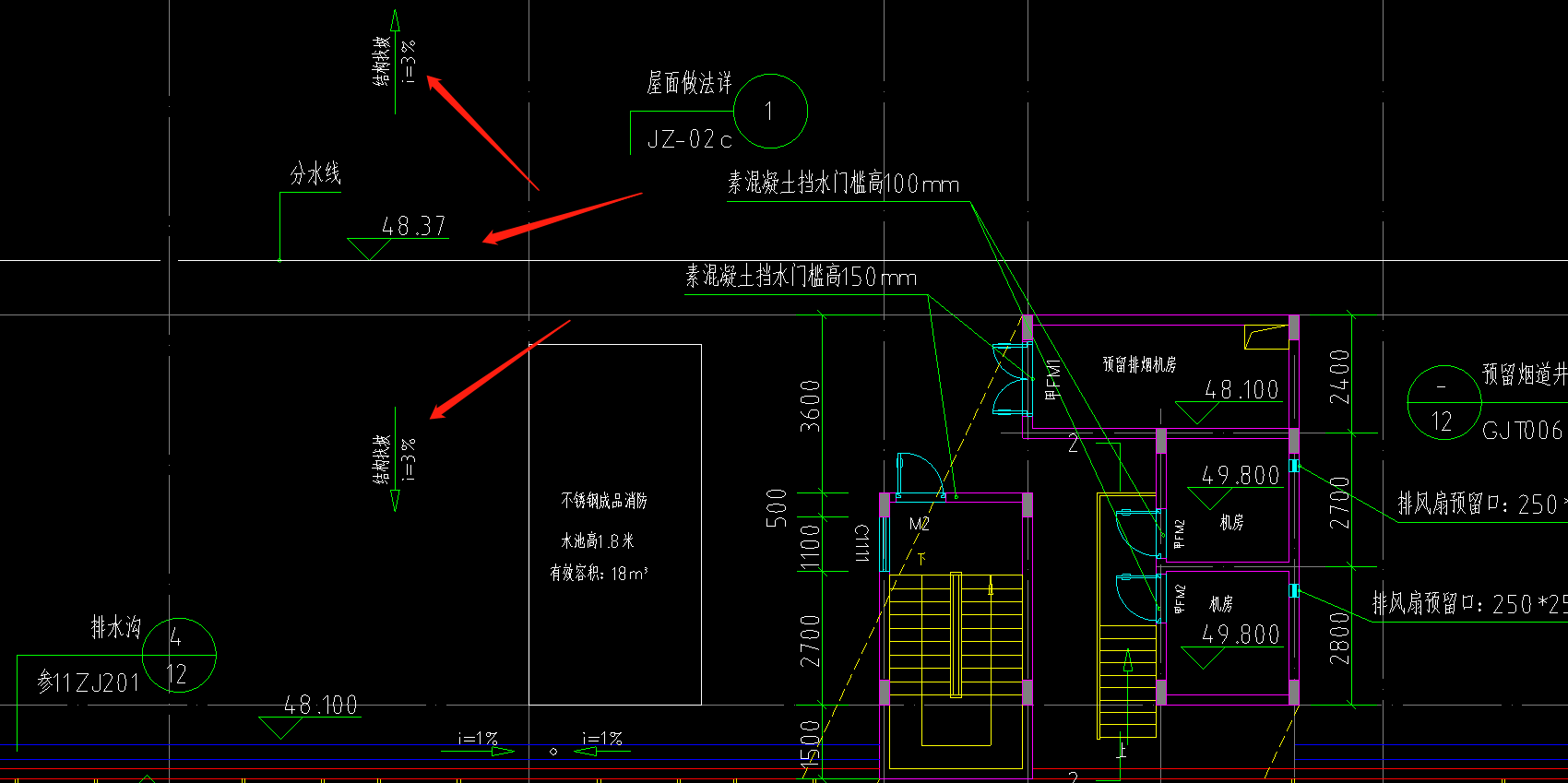This screenshot has width=1568, height=783.
Task: Select the GJT006 reference text
Action: tap(1523, 431)
